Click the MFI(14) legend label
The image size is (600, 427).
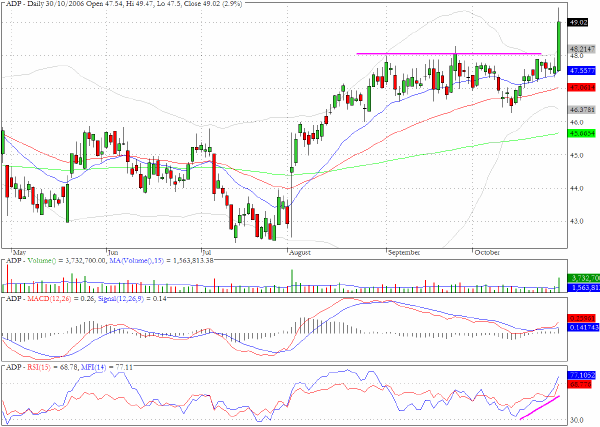point(93,367)
